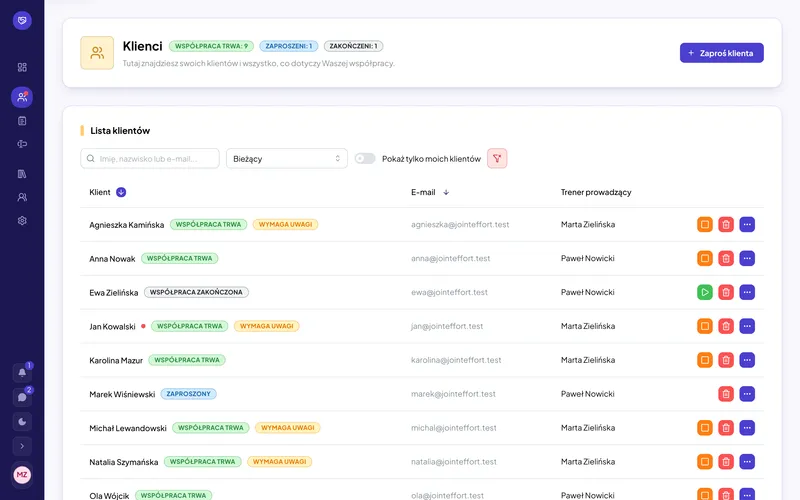
Task: Focus the name or e-mail search field
Action: pos(150,159)
